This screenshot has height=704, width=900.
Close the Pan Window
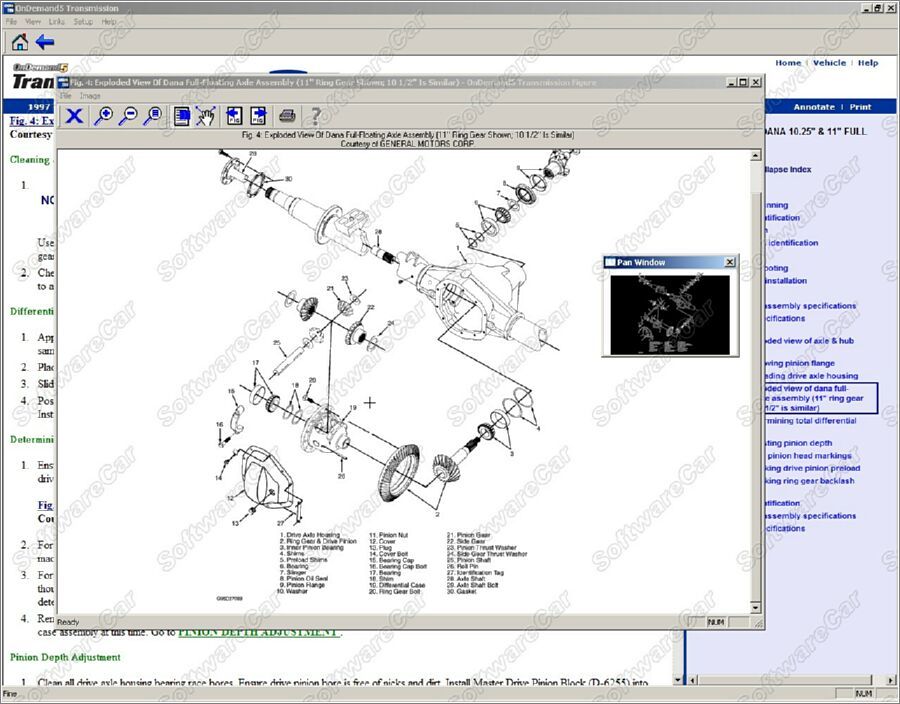[729, 262]
